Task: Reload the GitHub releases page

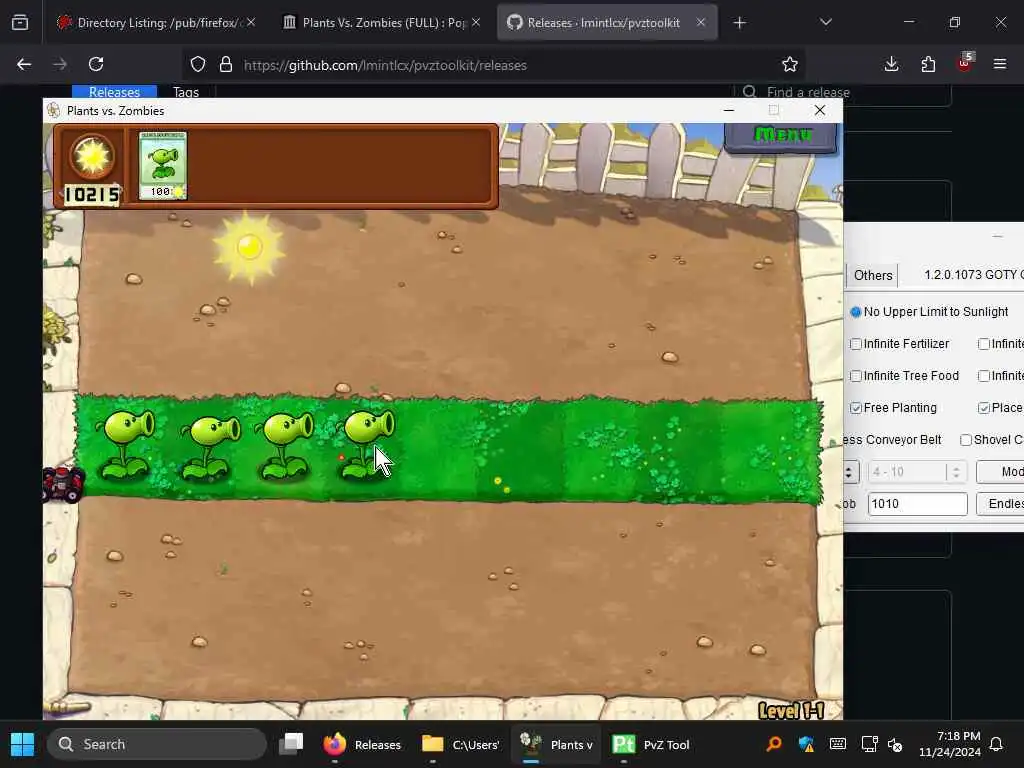Action: [96, 64]
